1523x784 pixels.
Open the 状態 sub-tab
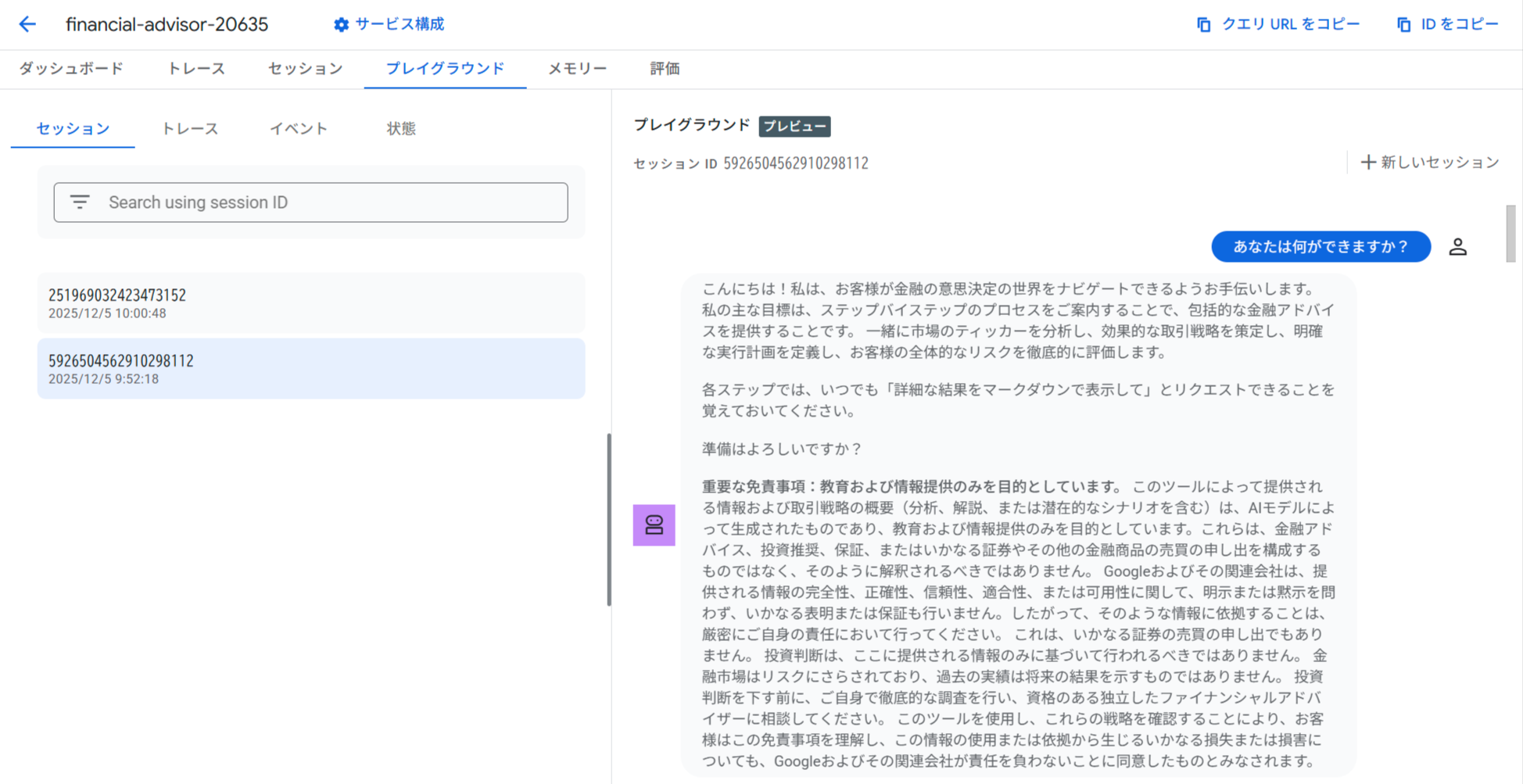(401, 128)
